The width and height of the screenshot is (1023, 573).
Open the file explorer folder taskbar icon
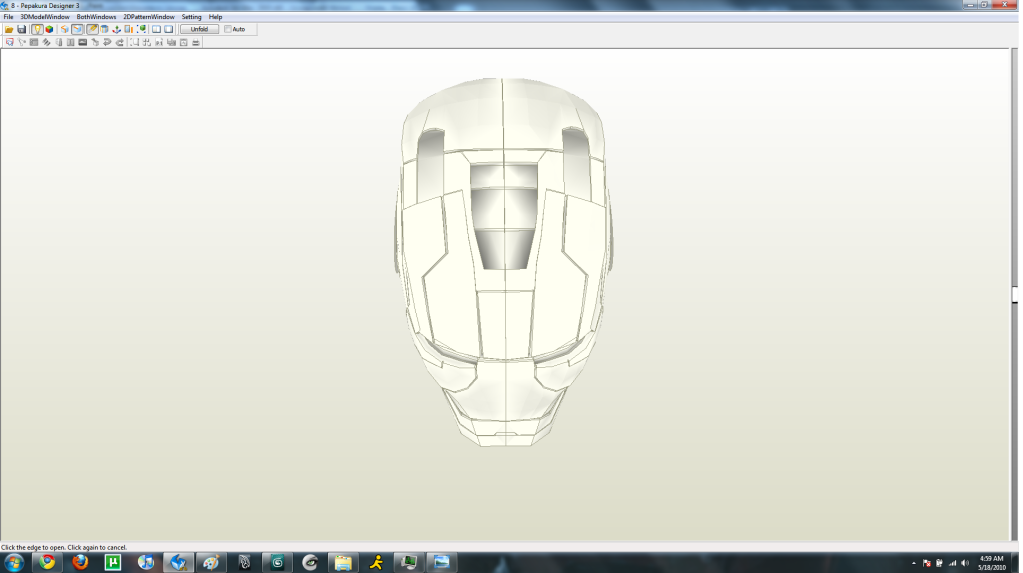(343, 562)
